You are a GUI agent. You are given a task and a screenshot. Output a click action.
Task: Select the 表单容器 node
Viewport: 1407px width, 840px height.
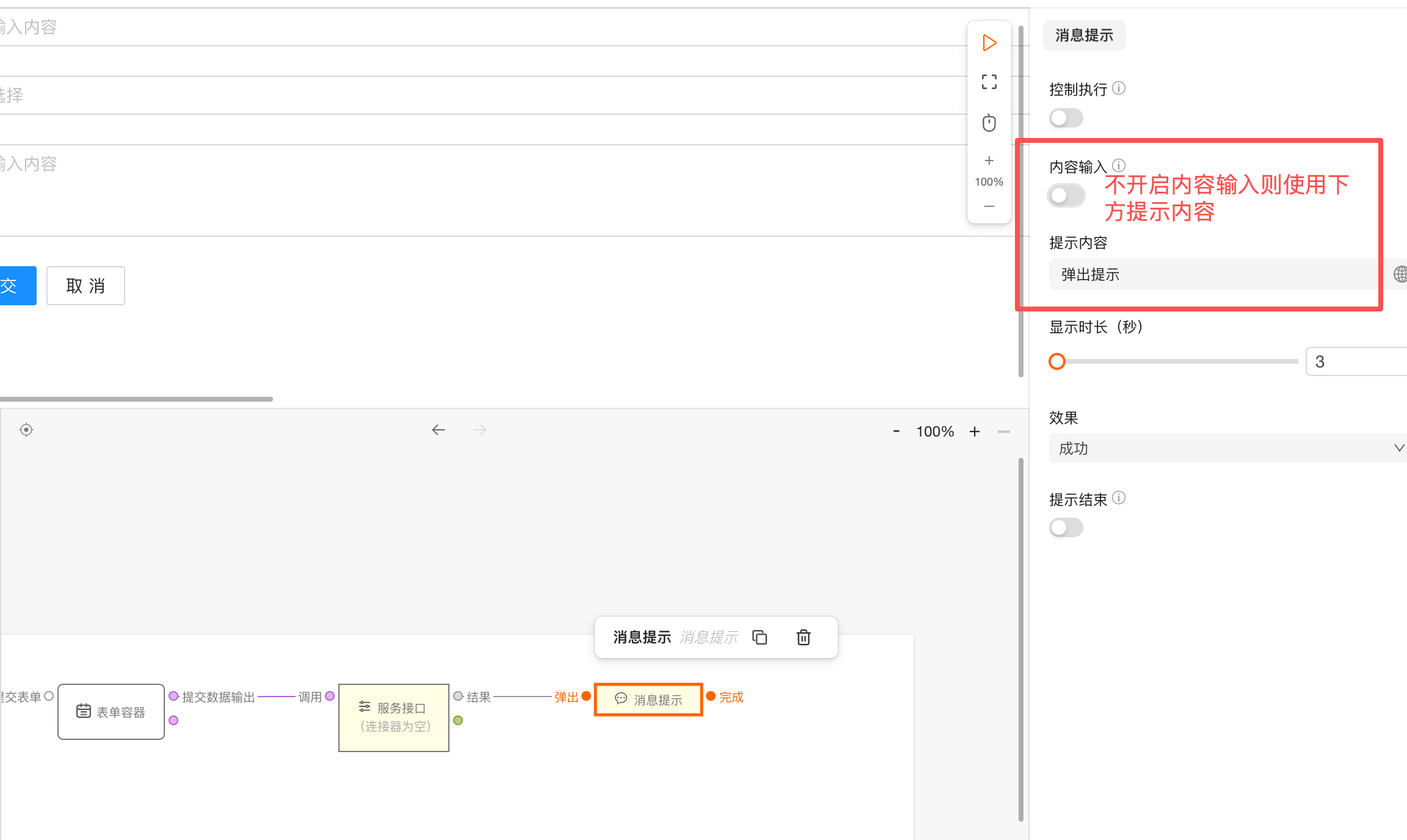pyautogui.click(x=111, y=712)
